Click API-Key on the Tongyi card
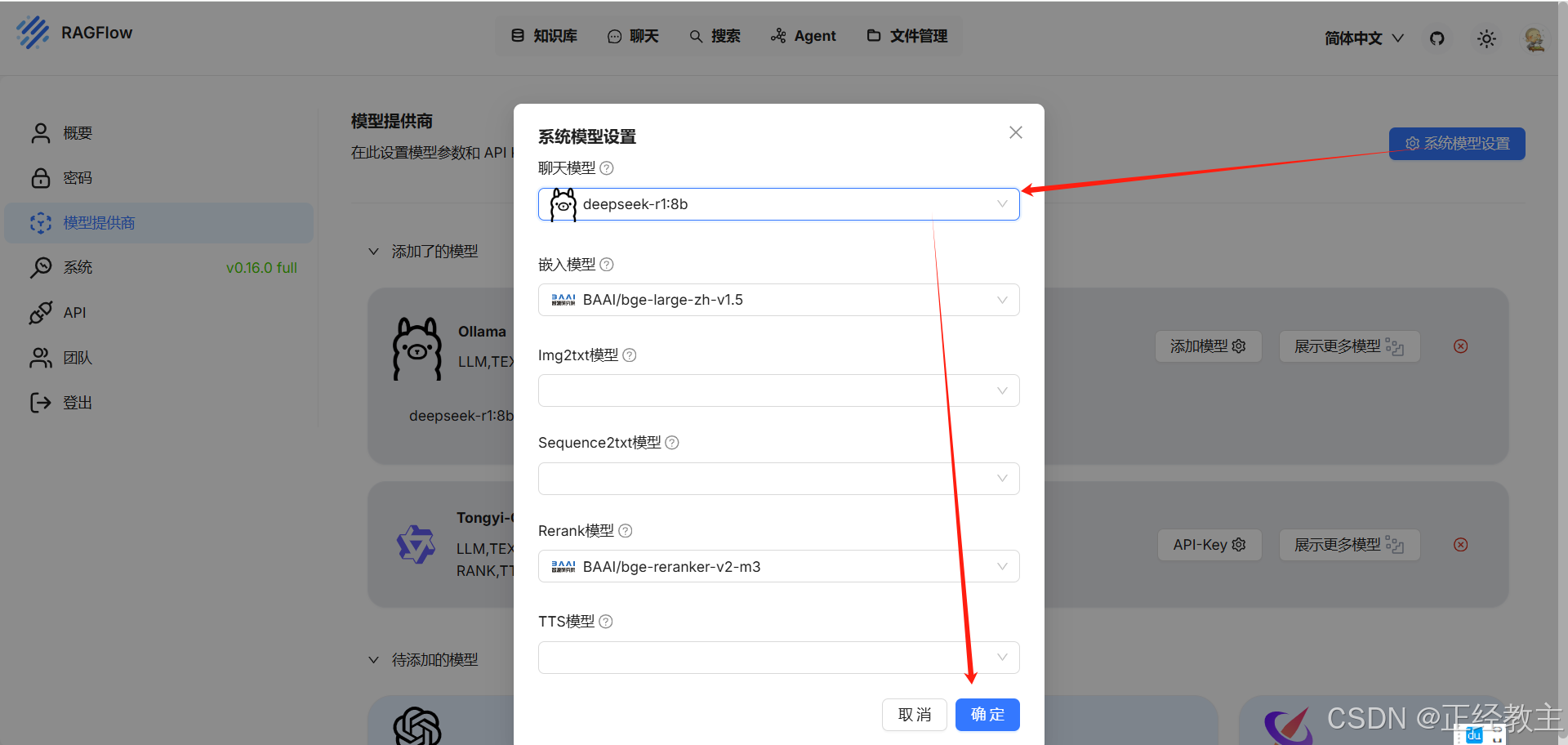The height and width of the screenshot is (745, 1568). pyautogui.click(x=1209, y=545)
